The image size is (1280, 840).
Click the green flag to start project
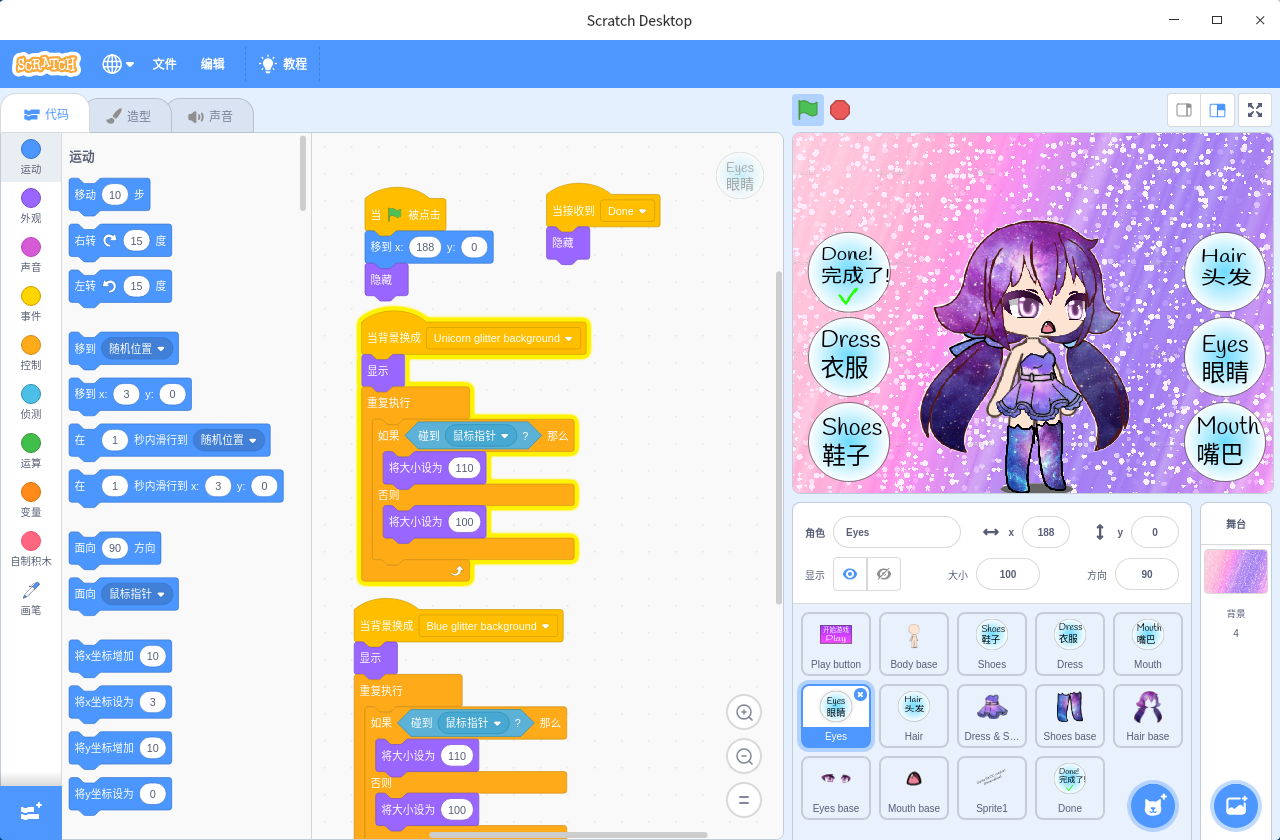(x=808, y=110)
